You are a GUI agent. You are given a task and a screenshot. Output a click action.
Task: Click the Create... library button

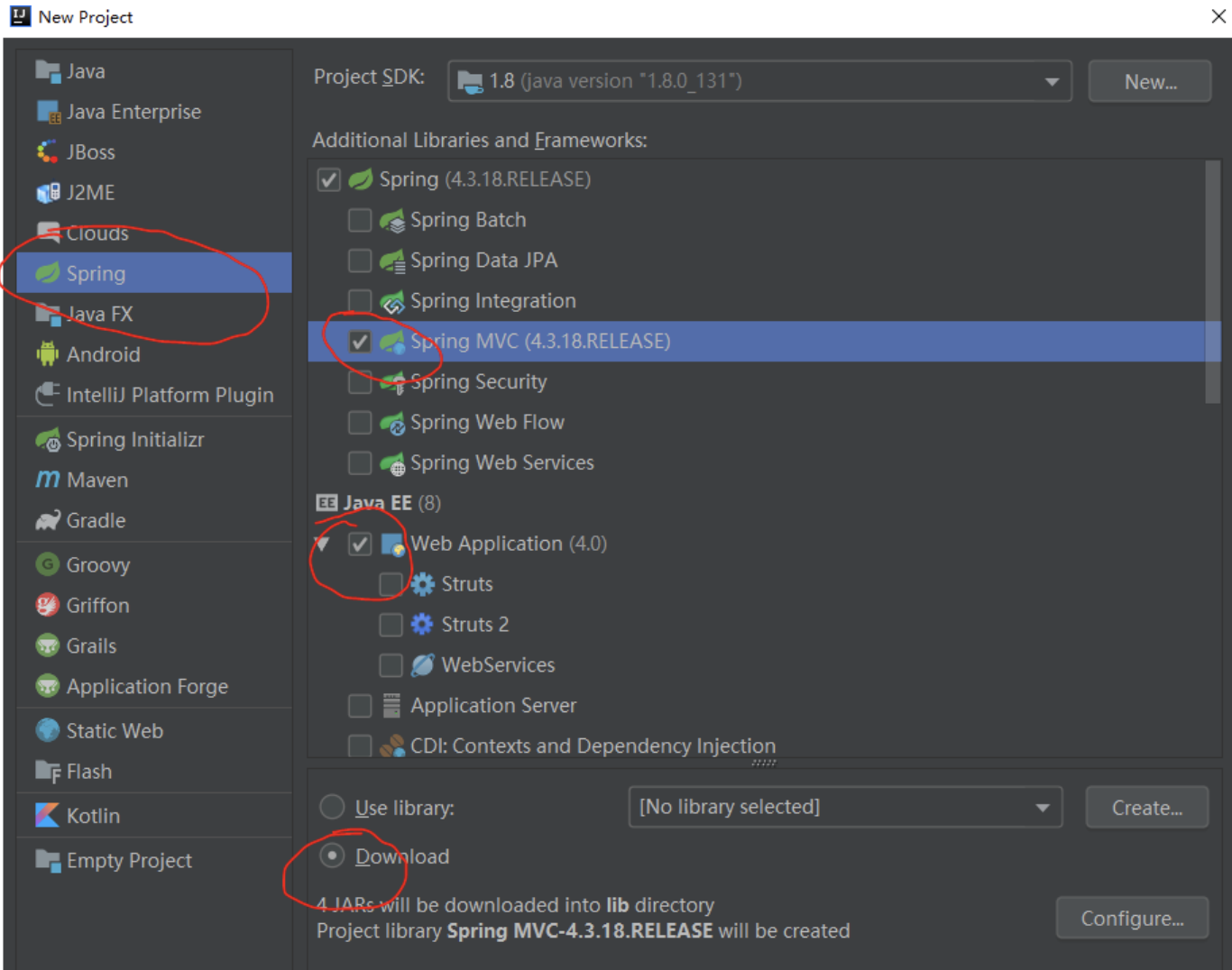click(1147, 807)
